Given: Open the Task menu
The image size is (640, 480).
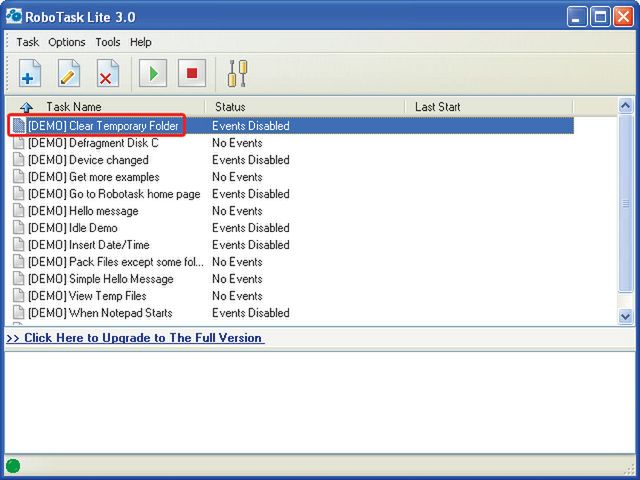Looking at the screenshot, I should point(27,42).
